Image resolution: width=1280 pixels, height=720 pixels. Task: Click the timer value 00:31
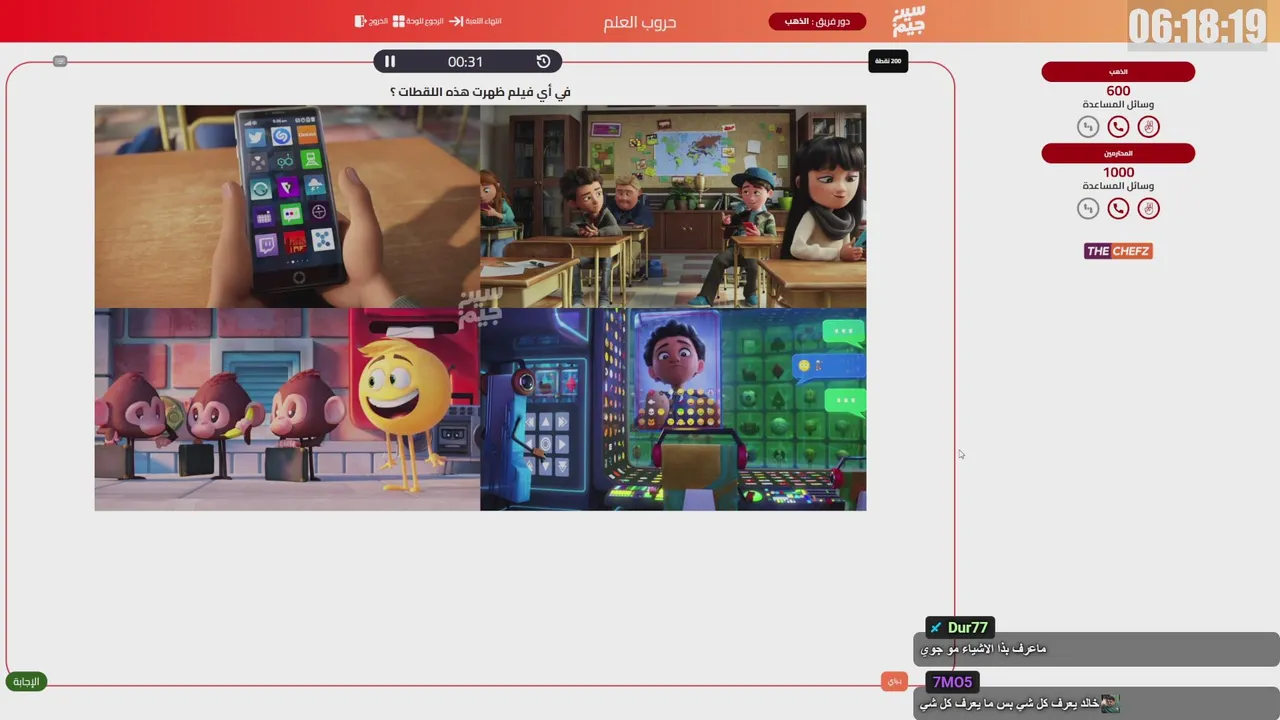point(465,62)
